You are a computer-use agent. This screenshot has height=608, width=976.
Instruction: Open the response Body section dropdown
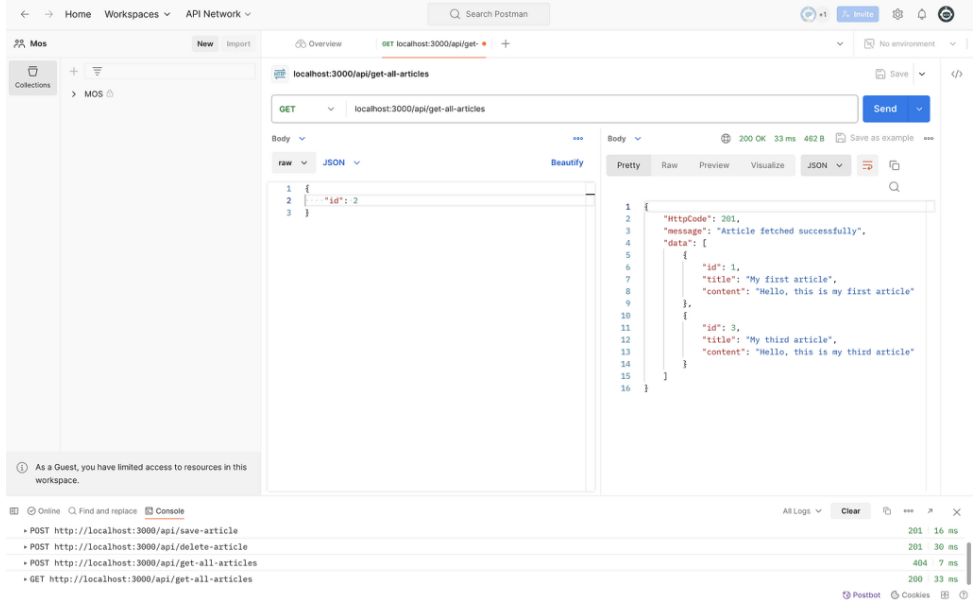click(624, 139)
